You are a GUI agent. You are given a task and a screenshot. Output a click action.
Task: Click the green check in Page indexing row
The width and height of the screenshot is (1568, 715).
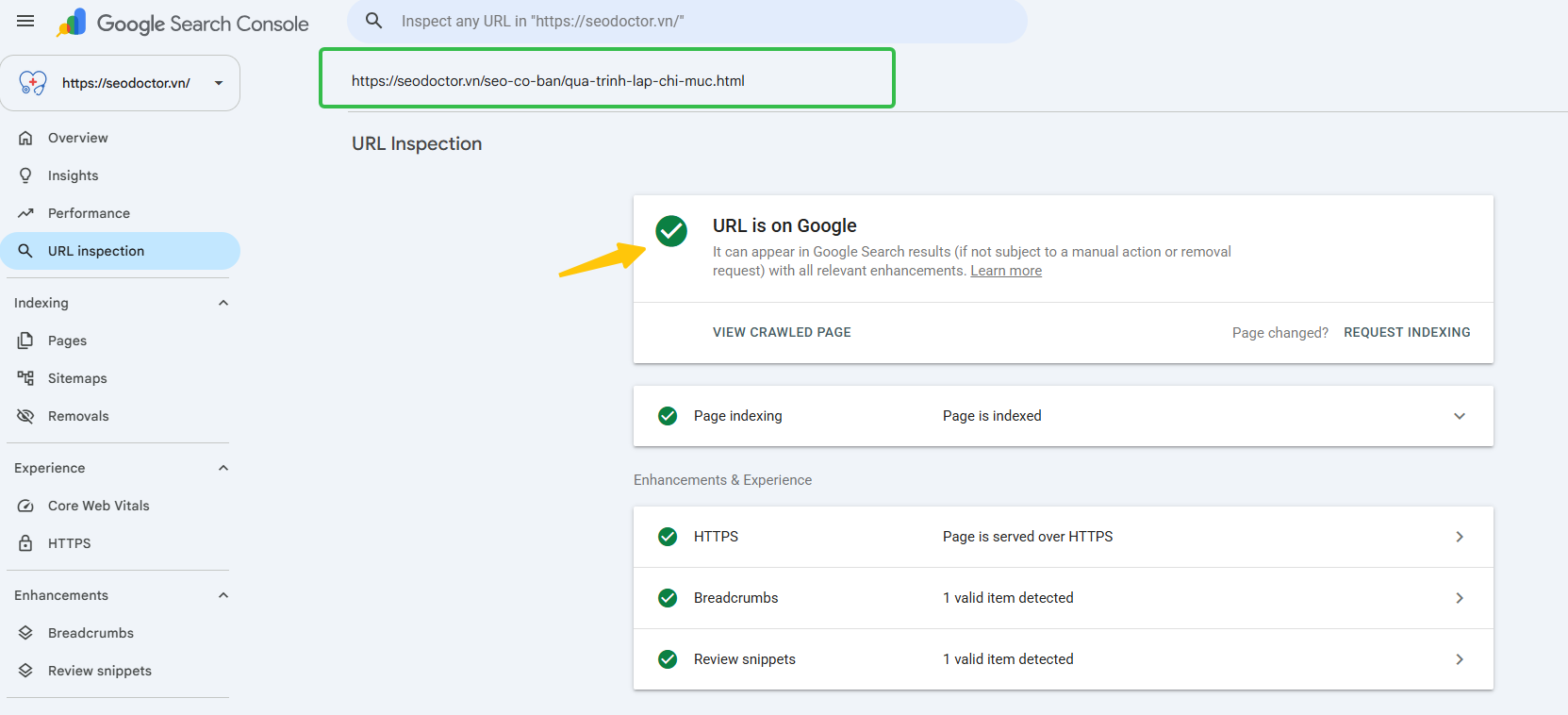pyautogui.click(x=668, y=416)
